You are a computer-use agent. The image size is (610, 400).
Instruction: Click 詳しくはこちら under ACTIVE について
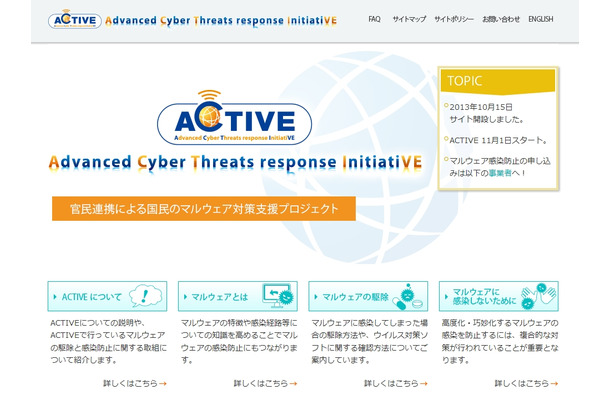(x=135, y=383)
